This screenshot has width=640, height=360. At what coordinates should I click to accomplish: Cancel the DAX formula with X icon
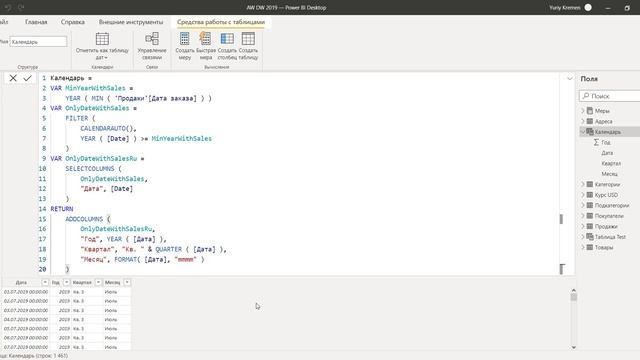pyautogui.click(x=13, y=78)
